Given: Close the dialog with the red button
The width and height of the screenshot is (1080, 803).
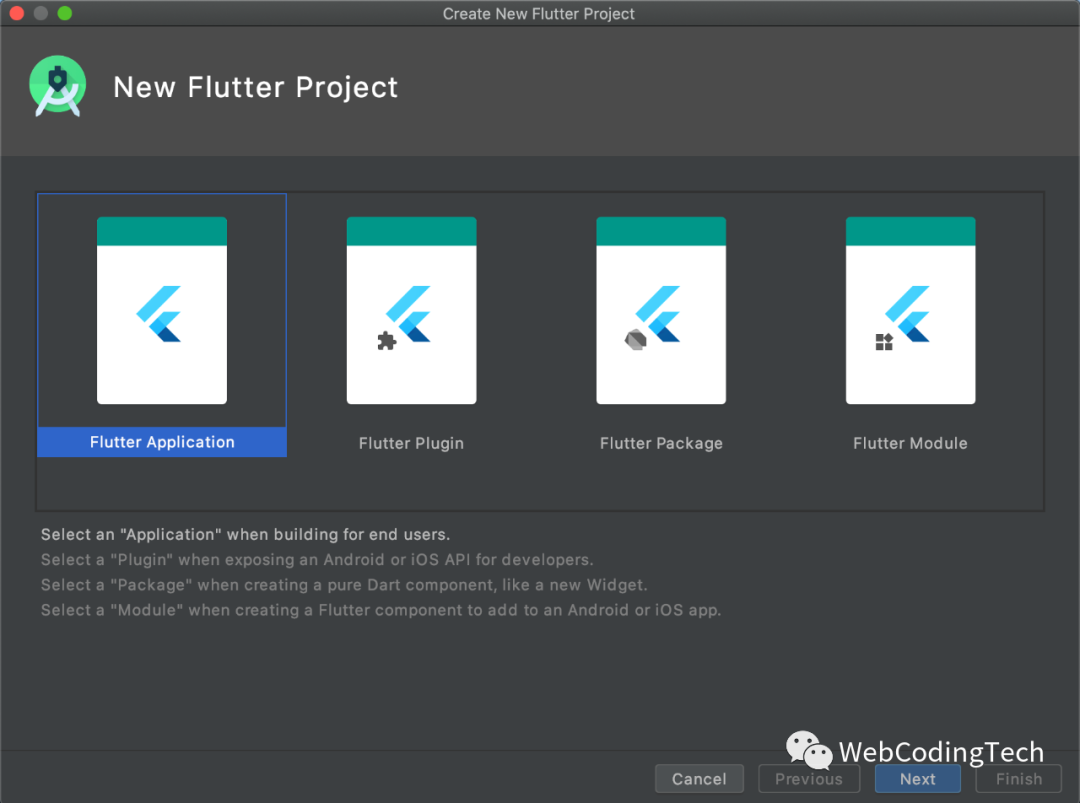Looking at the screenshot, I should click(17, 13).
